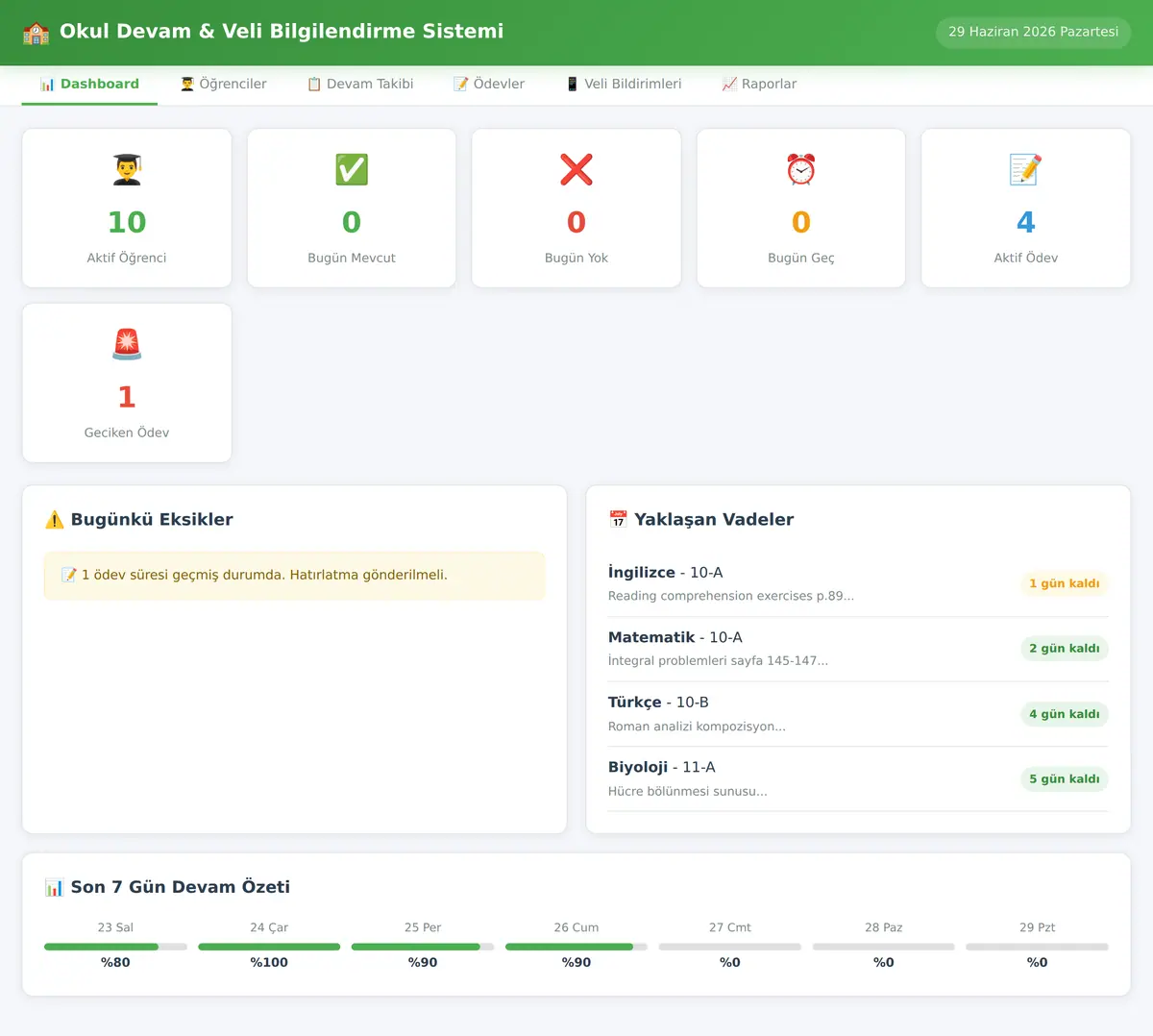Click the Geciken Ödev count 1
1153x1036 pixels.
[x=127, y=398]
